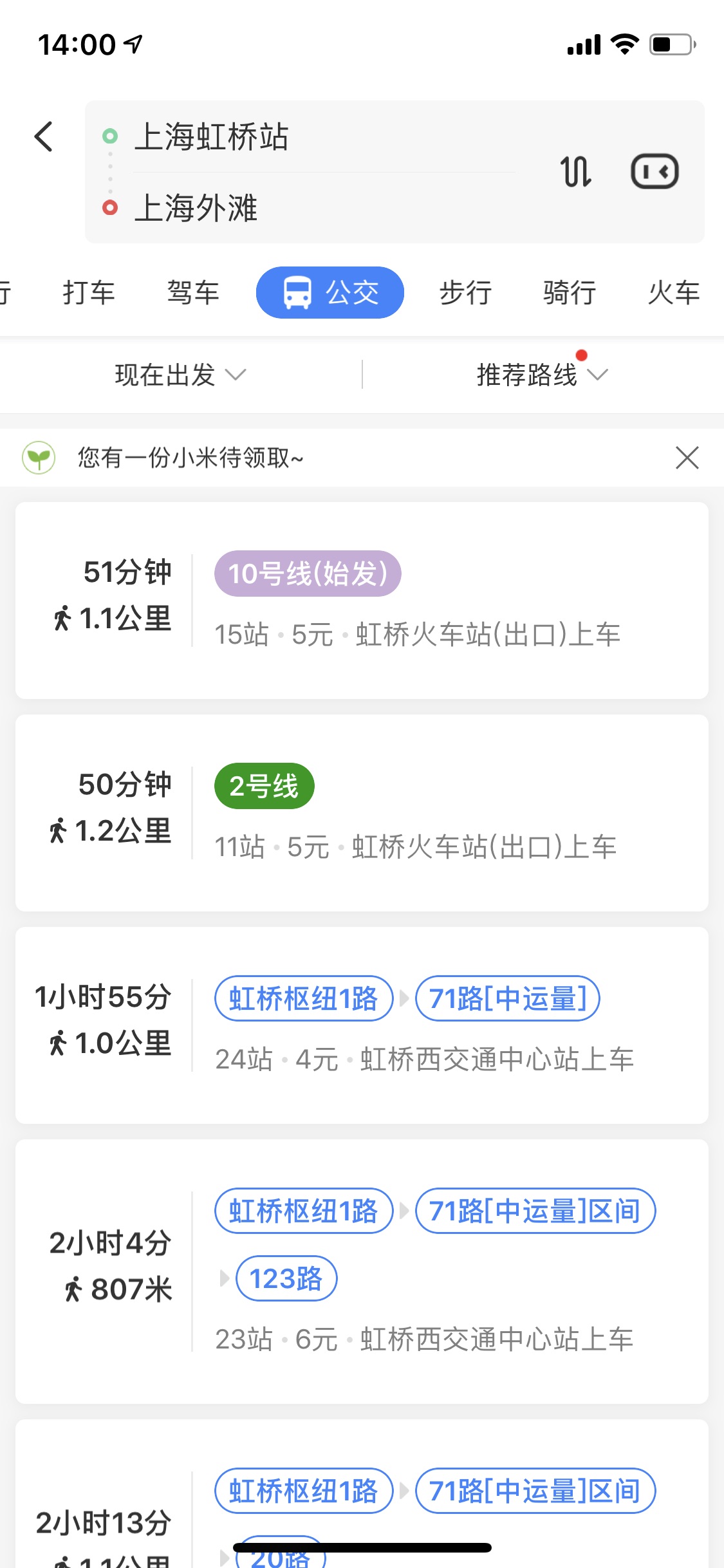Tap the green origin dot icon
The width and height of the screenshot is (724, 1568).
[x=110, y=136]
